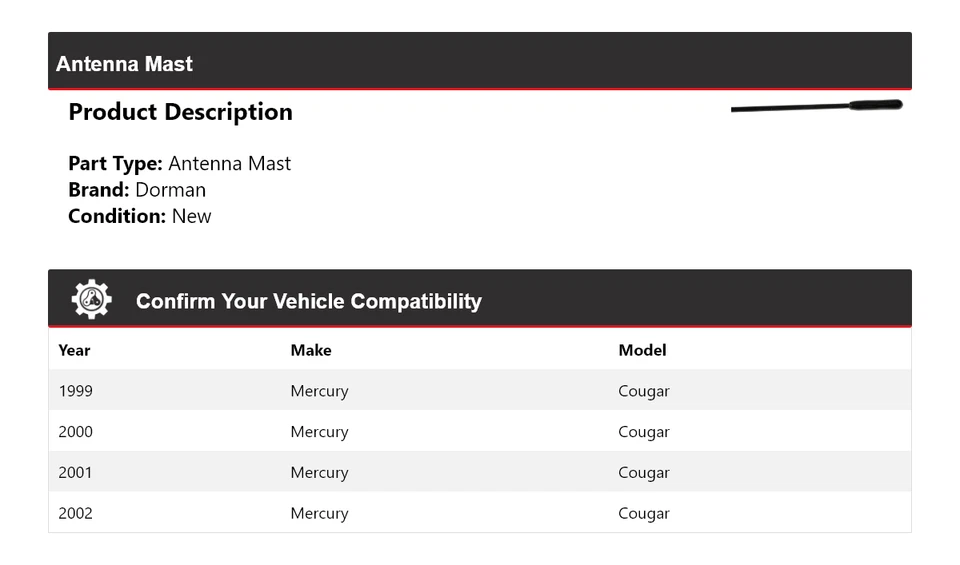Click Mercury in the 2001 row
This screenshot has width=960, height=565.
319,473
